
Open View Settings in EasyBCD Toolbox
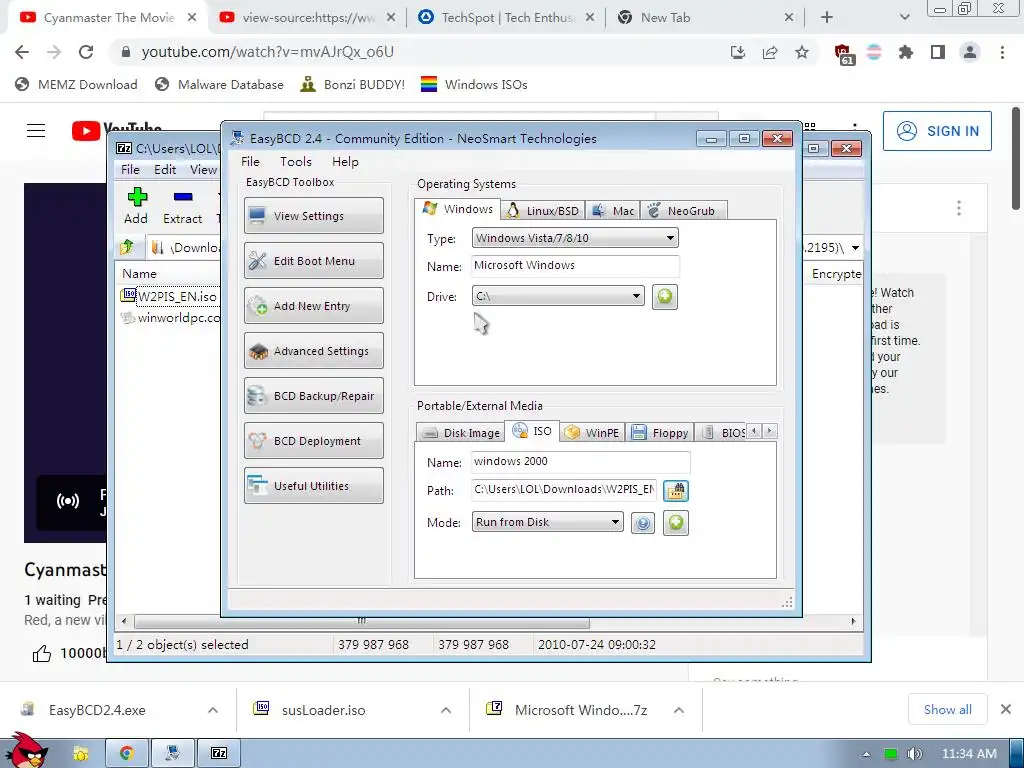[313, 216]
